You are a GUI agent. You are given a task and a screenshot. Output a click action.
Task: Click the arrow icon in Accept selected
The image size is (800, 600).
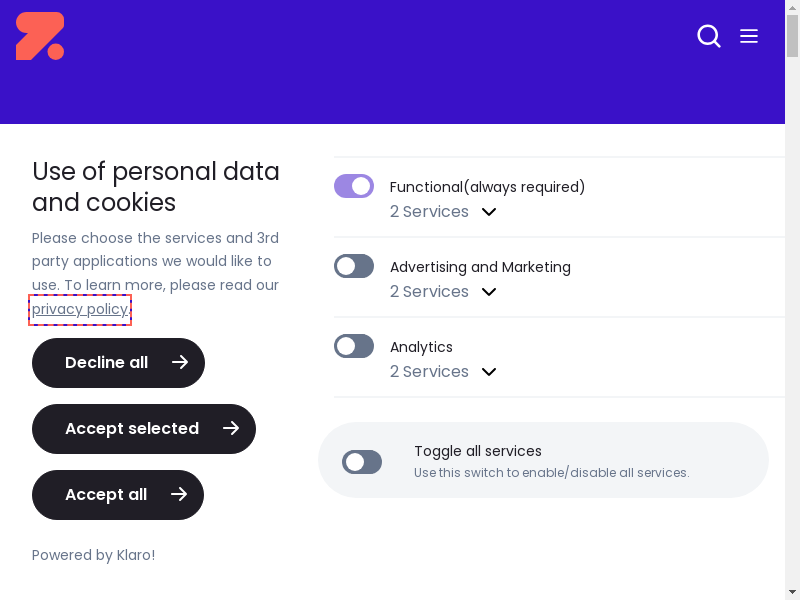point(231,428)
